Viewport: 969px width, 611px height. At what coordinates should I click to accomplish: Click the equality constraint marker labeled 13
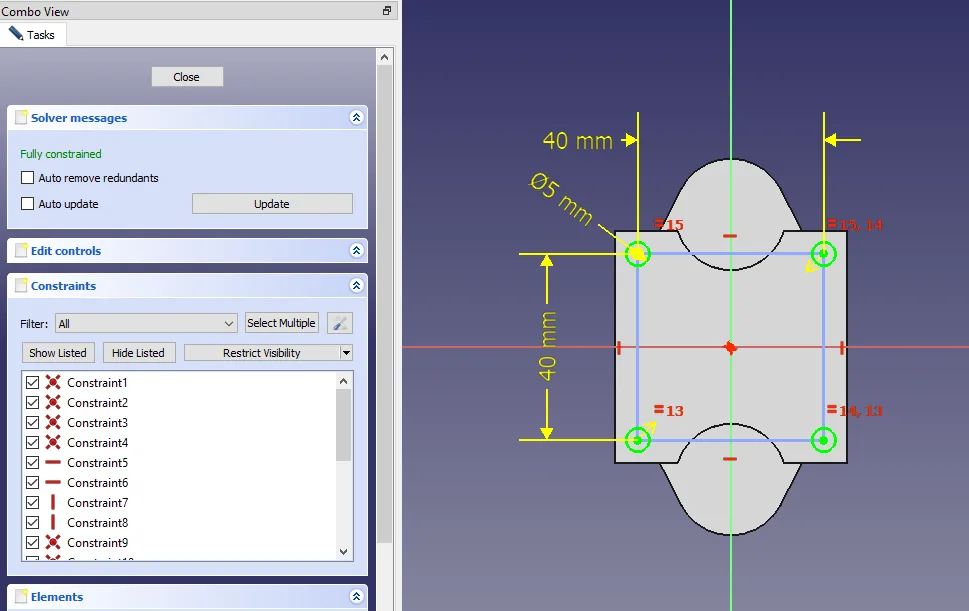tap(668, 410)
